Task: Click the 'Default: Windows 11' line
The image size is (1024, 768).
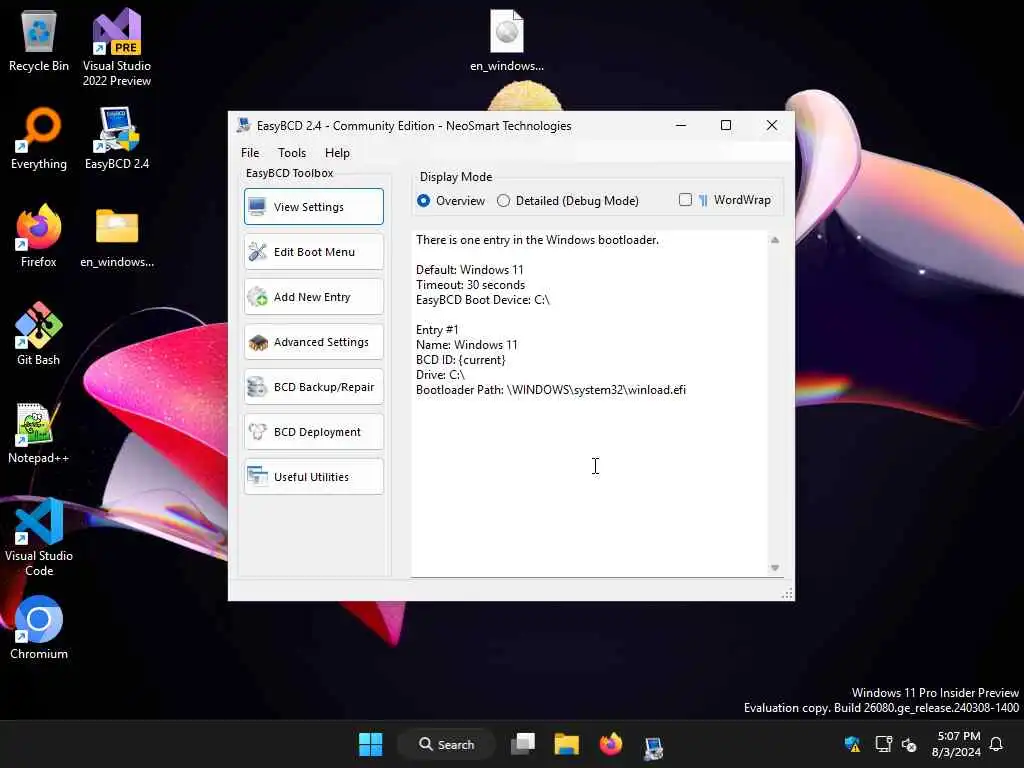Action: [470, 270]
